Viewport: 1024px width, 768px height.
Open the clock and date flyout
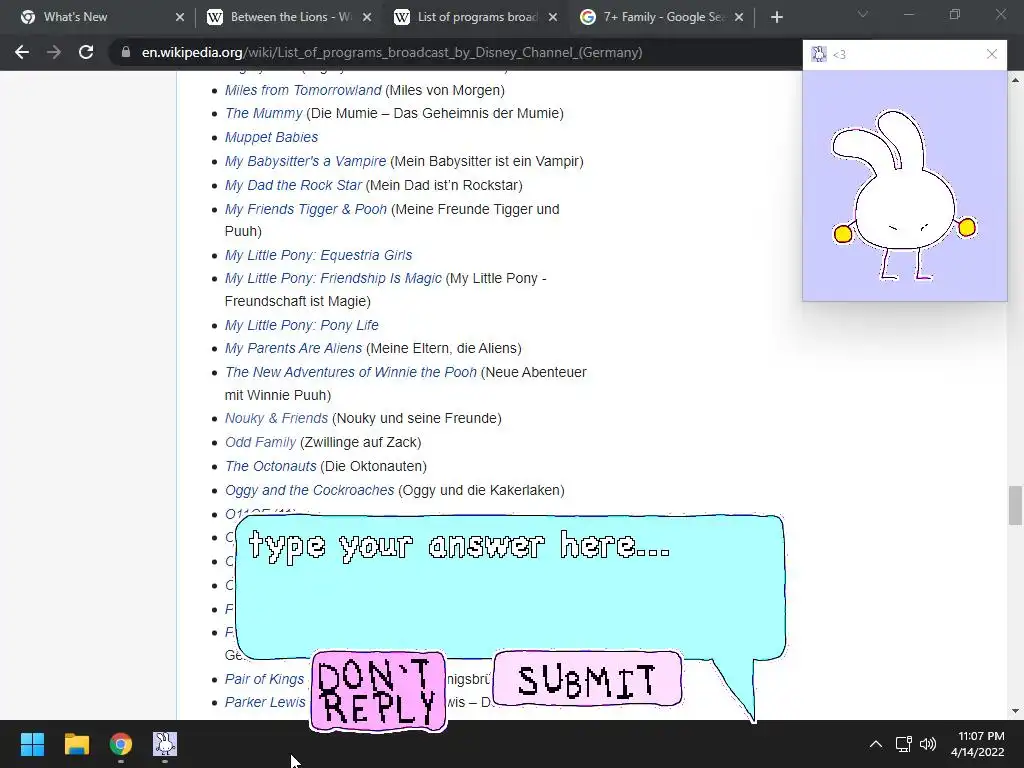(978, 744)
